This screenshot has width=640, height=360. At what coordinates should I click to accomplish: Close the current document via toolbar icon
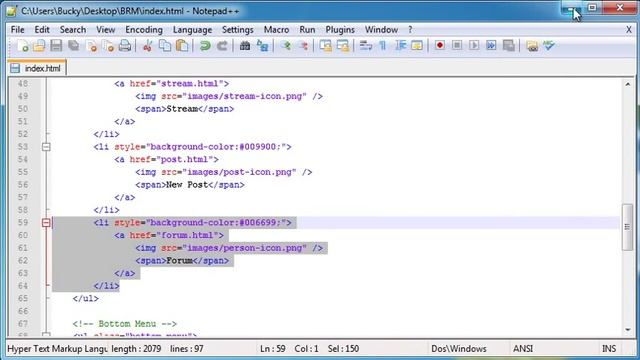[91, 46]
